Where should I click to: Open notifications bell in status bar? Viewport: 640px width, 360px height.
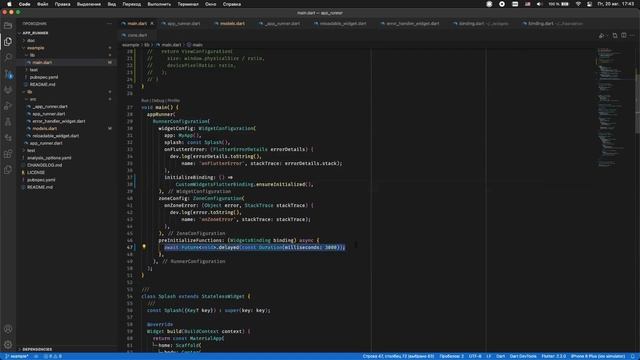pos(633,356)
